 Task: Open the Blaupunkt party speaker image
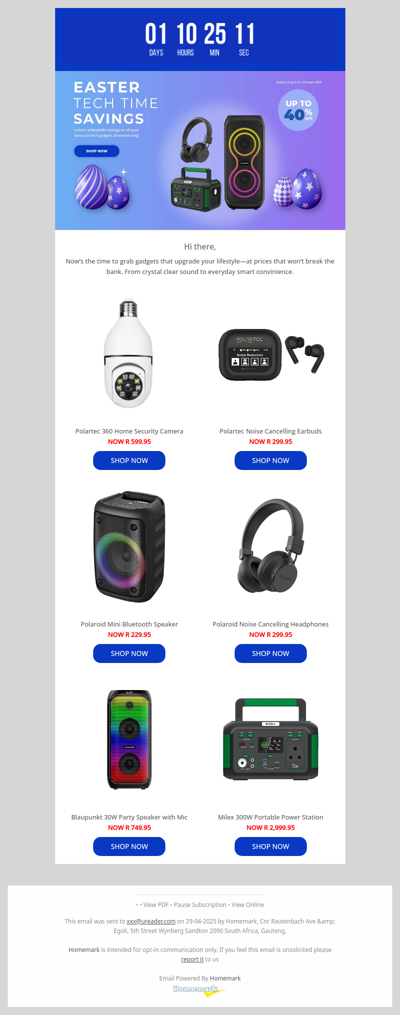click(129, 739)
